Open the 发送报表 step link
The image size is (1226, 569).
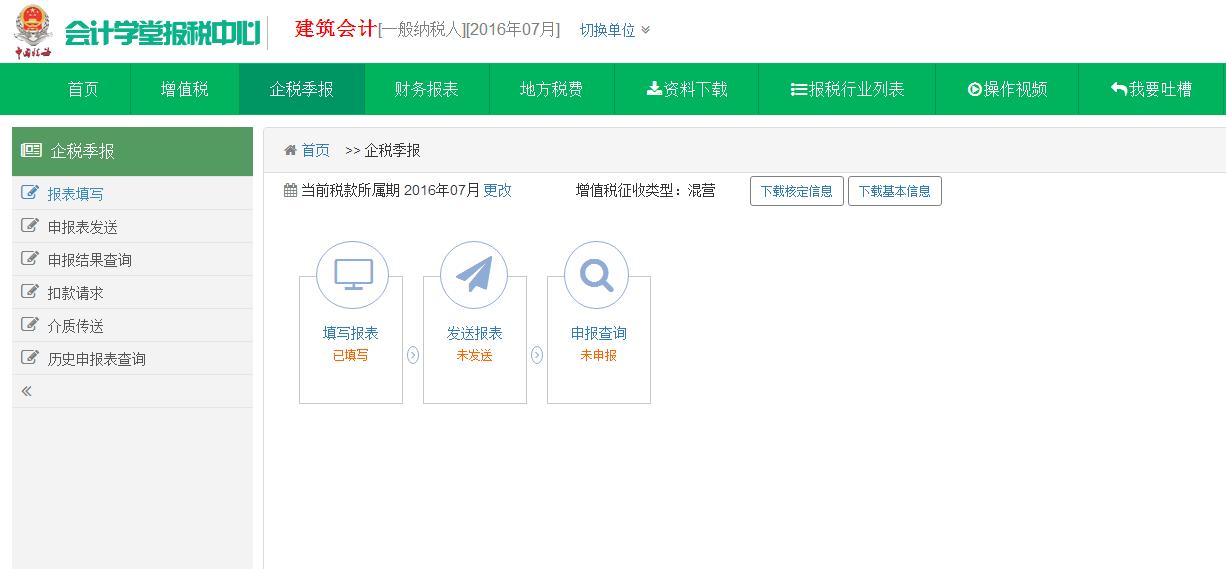[474, 333]
